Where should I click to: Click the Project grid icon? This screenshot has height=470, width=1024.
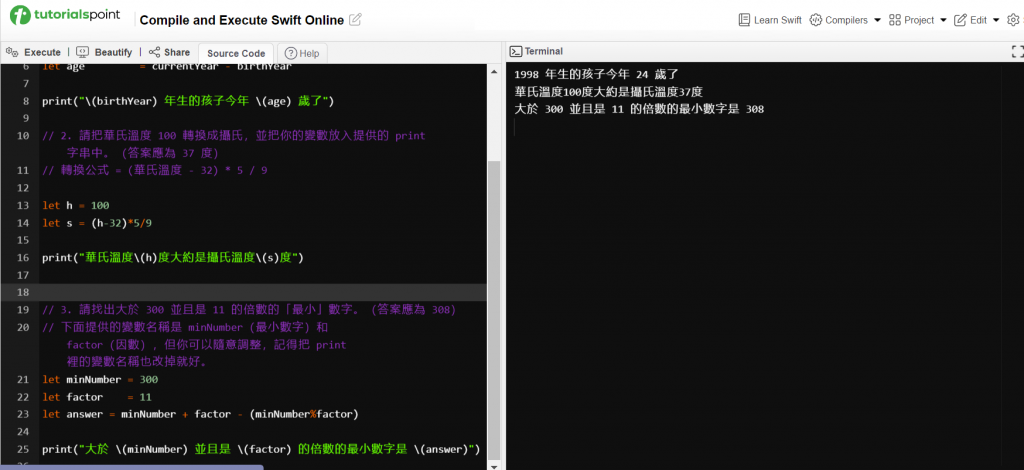pyautogui.click(x=895, y=20)
